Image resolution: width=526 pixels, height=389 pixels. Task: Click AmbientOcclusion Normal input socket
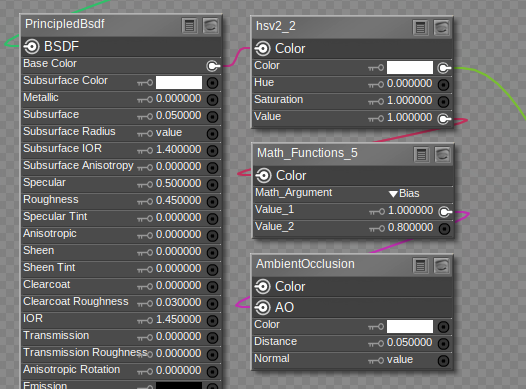[443, 361]
